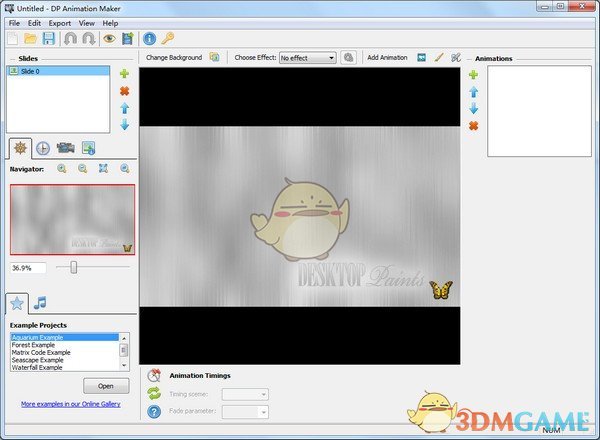
Task: Click the 36.9% zoom input field
Action: point(28,268)
